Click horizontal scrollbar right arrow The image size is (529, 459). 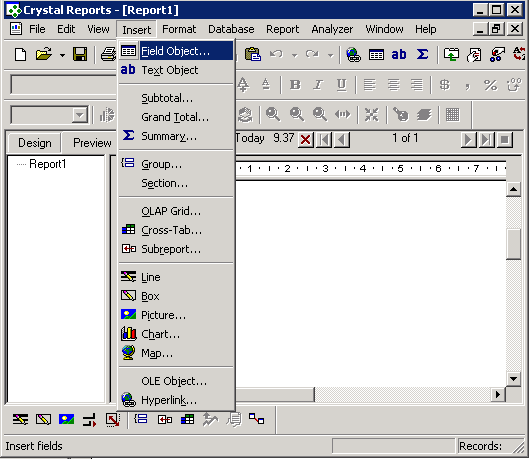(x=498, y=394)
